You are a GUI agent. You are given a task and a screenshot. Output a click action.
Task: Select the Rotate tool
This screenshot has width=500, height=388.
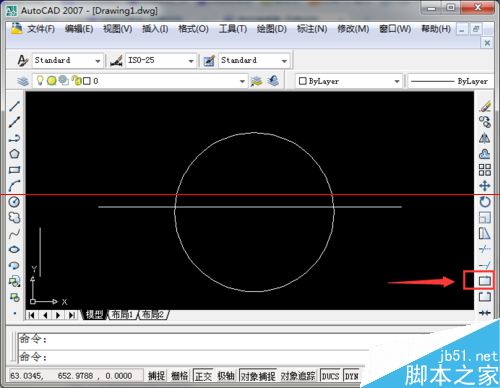tap(485, 202)
